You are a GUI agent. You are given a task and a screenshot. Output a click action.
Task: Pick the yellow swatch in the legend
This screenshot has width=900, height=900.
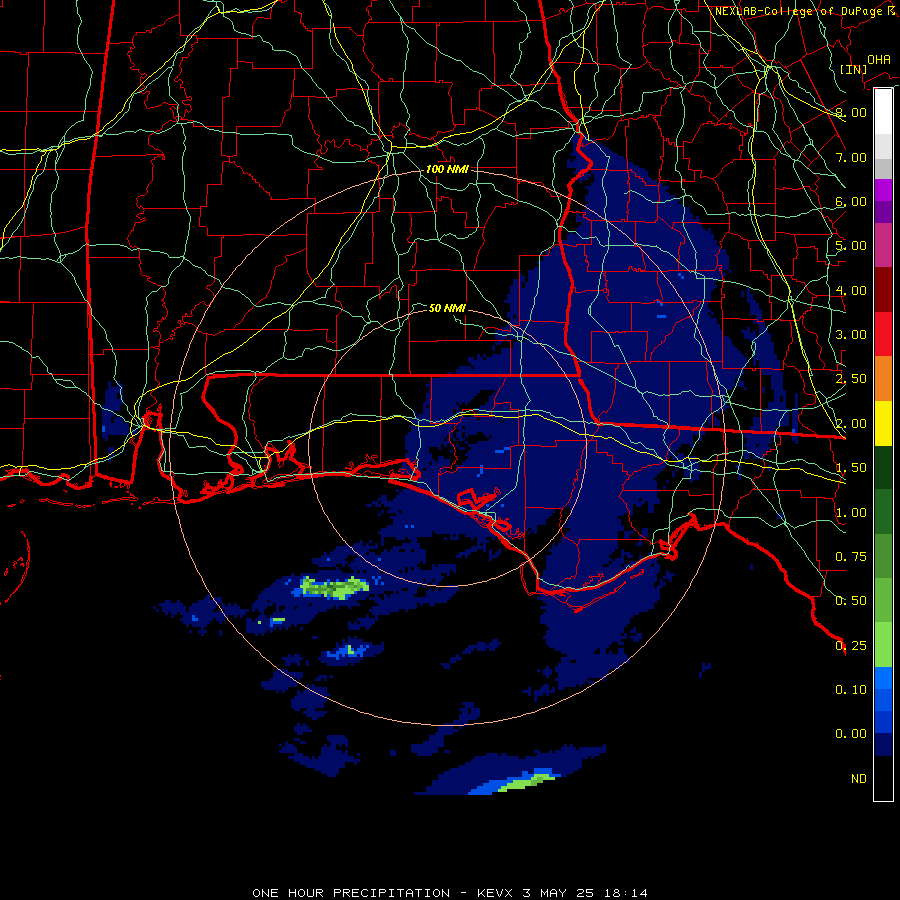point(883,424)
